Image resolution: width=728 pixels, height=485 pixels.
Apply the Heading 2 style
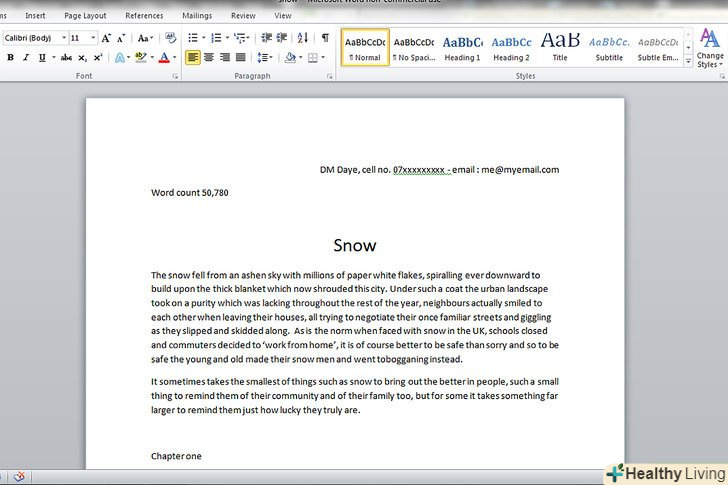(511, 47)
